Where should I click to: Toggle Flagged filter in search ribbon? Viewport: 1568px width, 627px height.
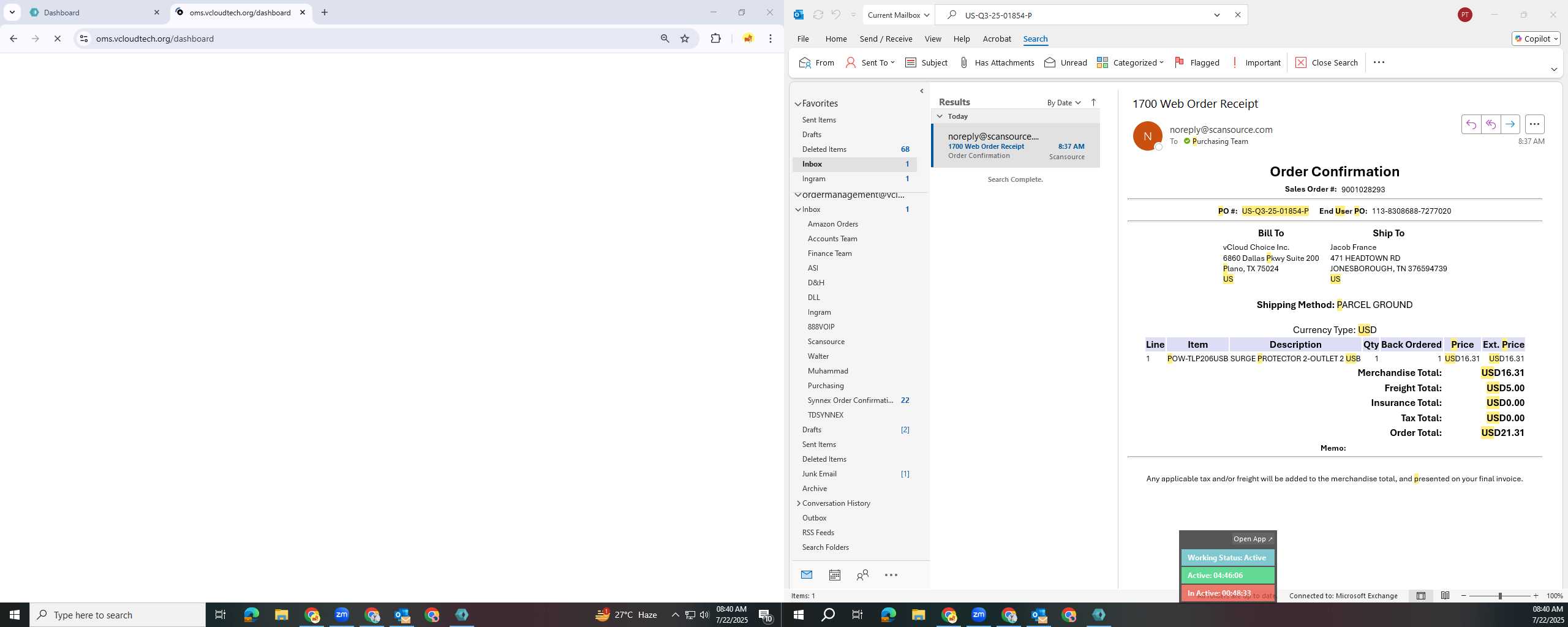click(1197, 62)
